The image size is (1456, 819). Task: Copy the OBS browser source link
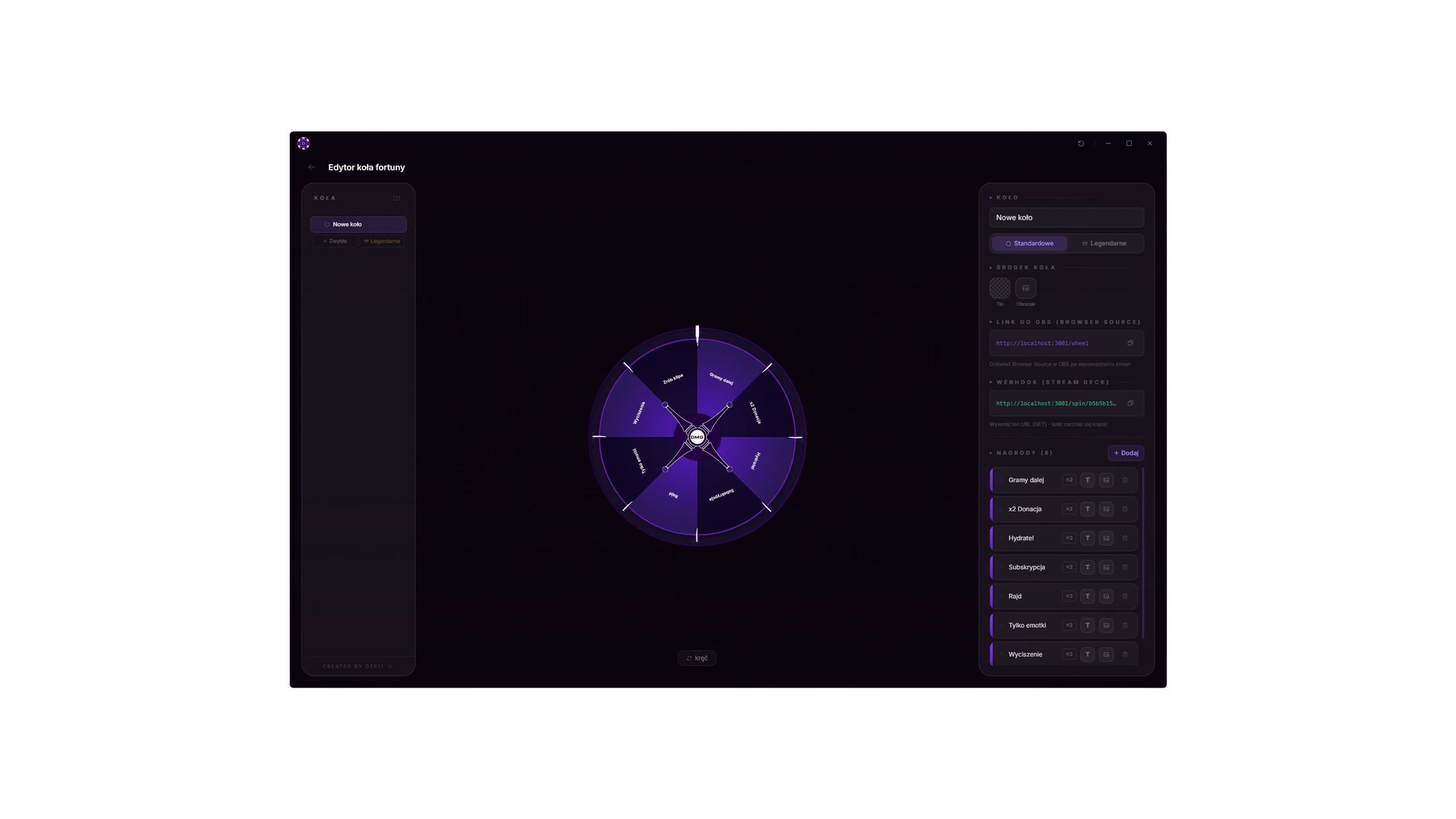pyautogui.click(x=1130, y=343)
